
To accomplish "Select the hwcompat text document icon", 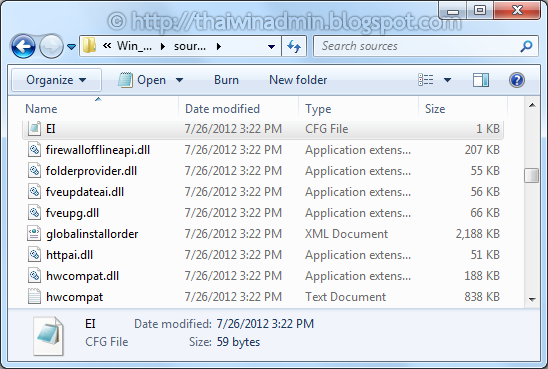I will coord(34,297).
